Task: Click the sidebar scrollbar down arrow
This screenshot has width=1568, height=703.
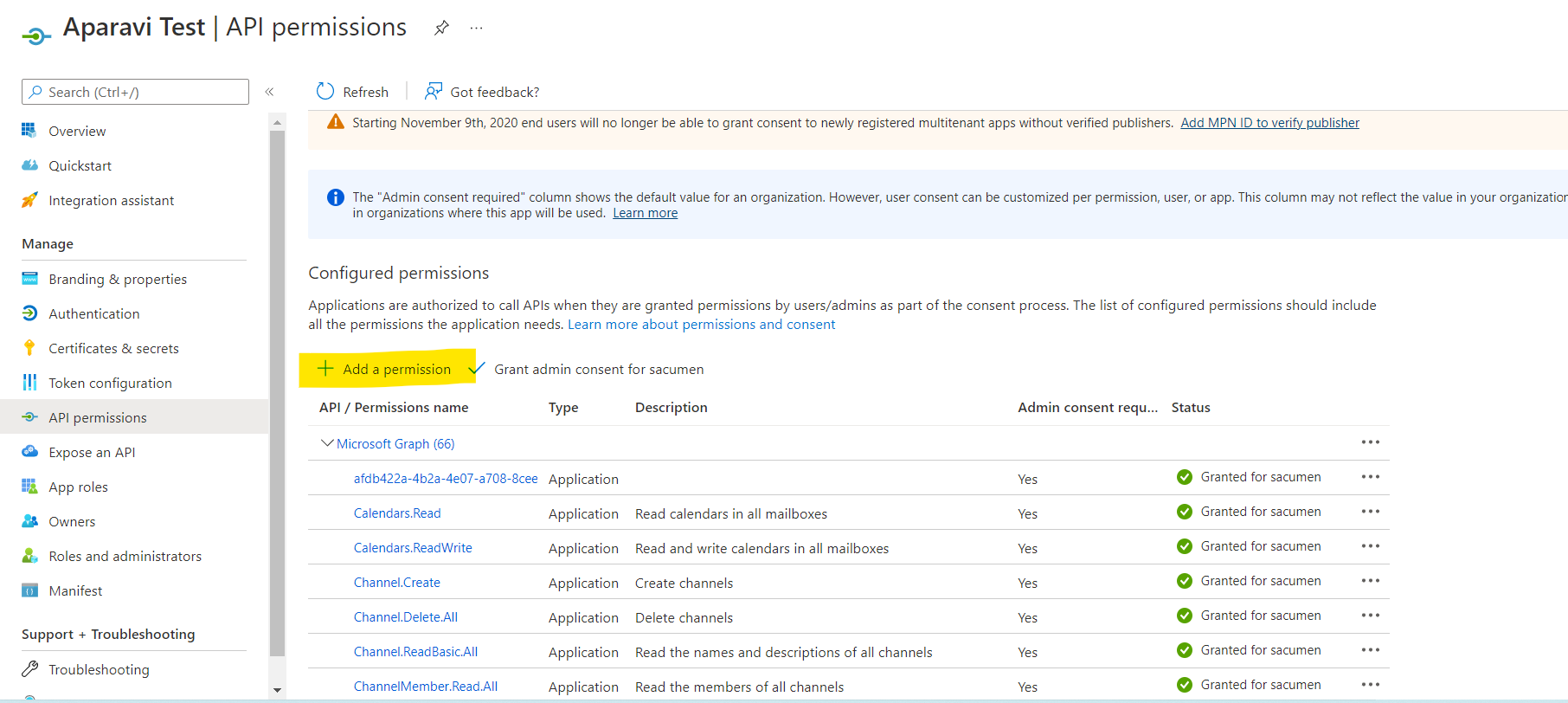Action: 277,690
